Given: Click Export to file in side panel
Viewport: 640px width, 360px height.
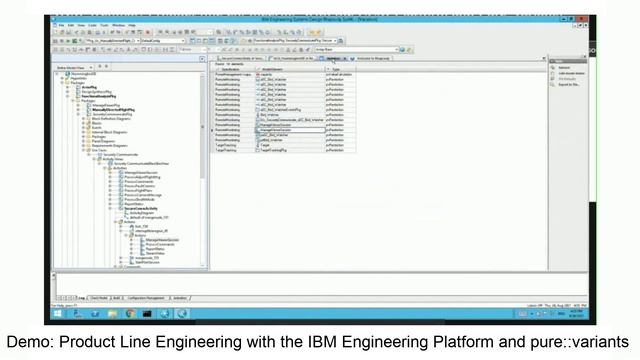Looking at the screenshot, I should [x=569, y=84].
